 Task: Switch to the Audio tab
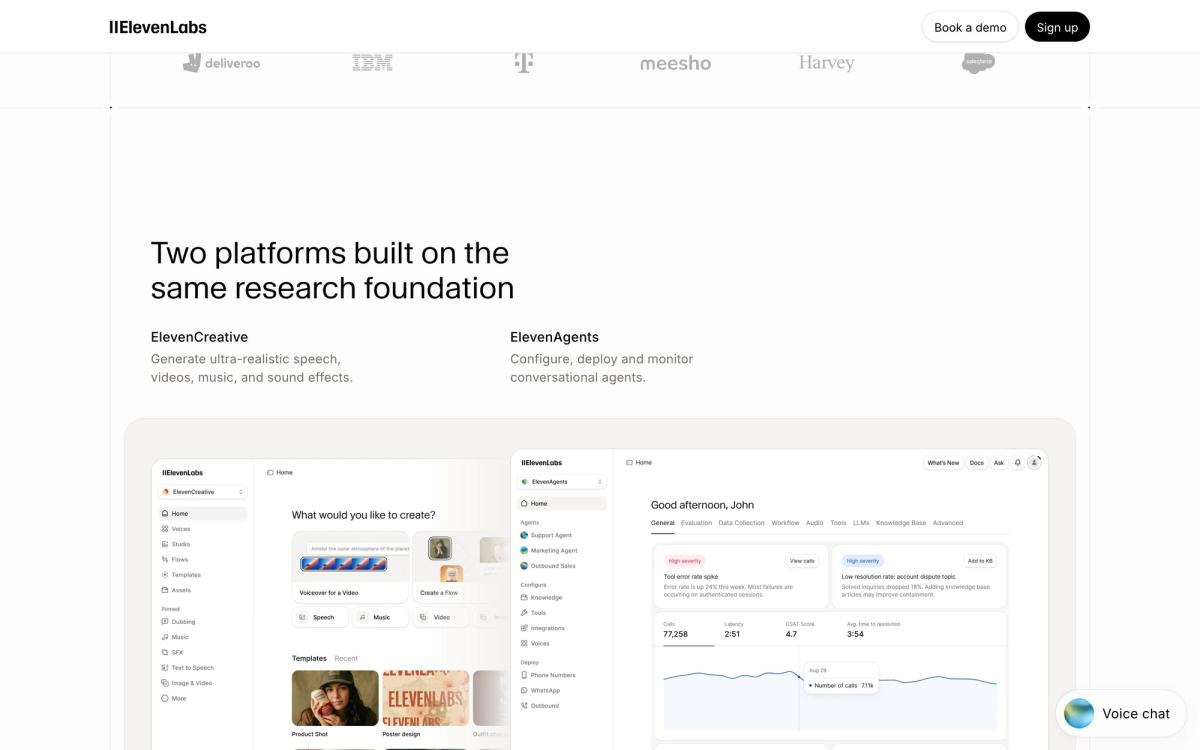[815, 523]
